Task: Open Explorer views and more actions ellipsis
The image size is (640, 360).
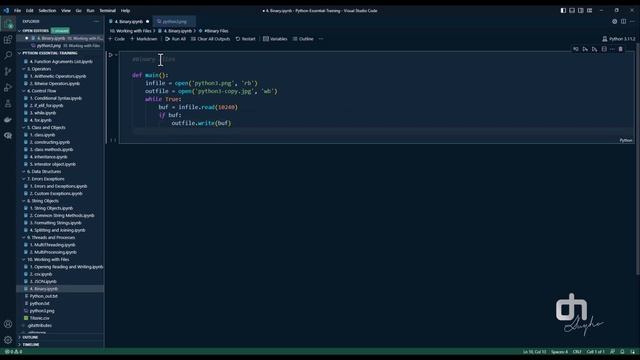Action: click(96, 21)
